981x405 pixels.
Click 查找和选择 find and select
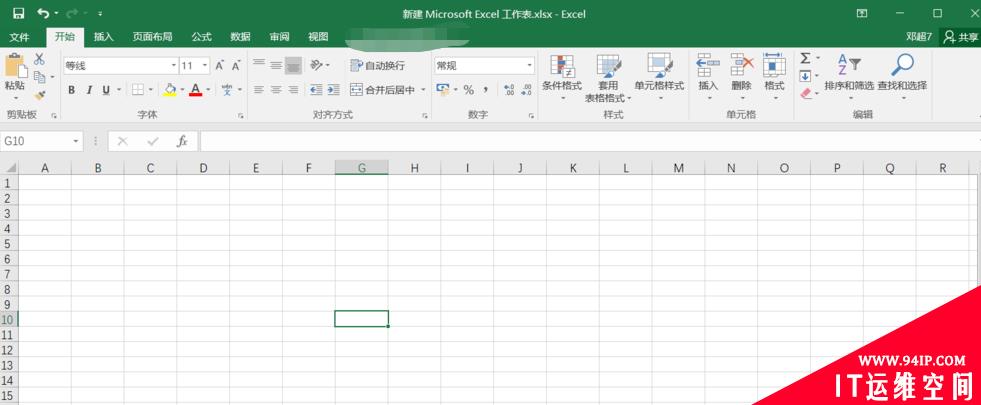902,77
